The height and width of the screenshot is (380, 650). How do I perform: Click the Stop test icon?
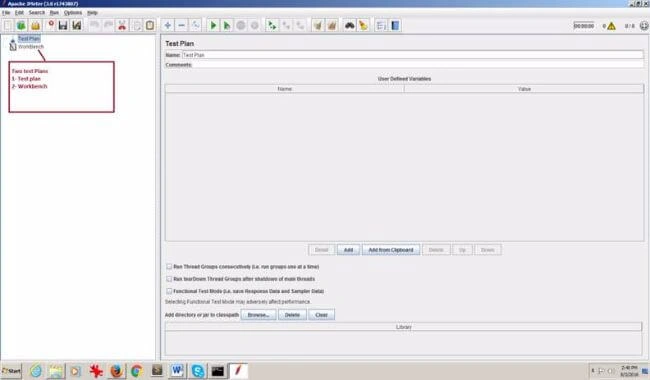[241, 26]
